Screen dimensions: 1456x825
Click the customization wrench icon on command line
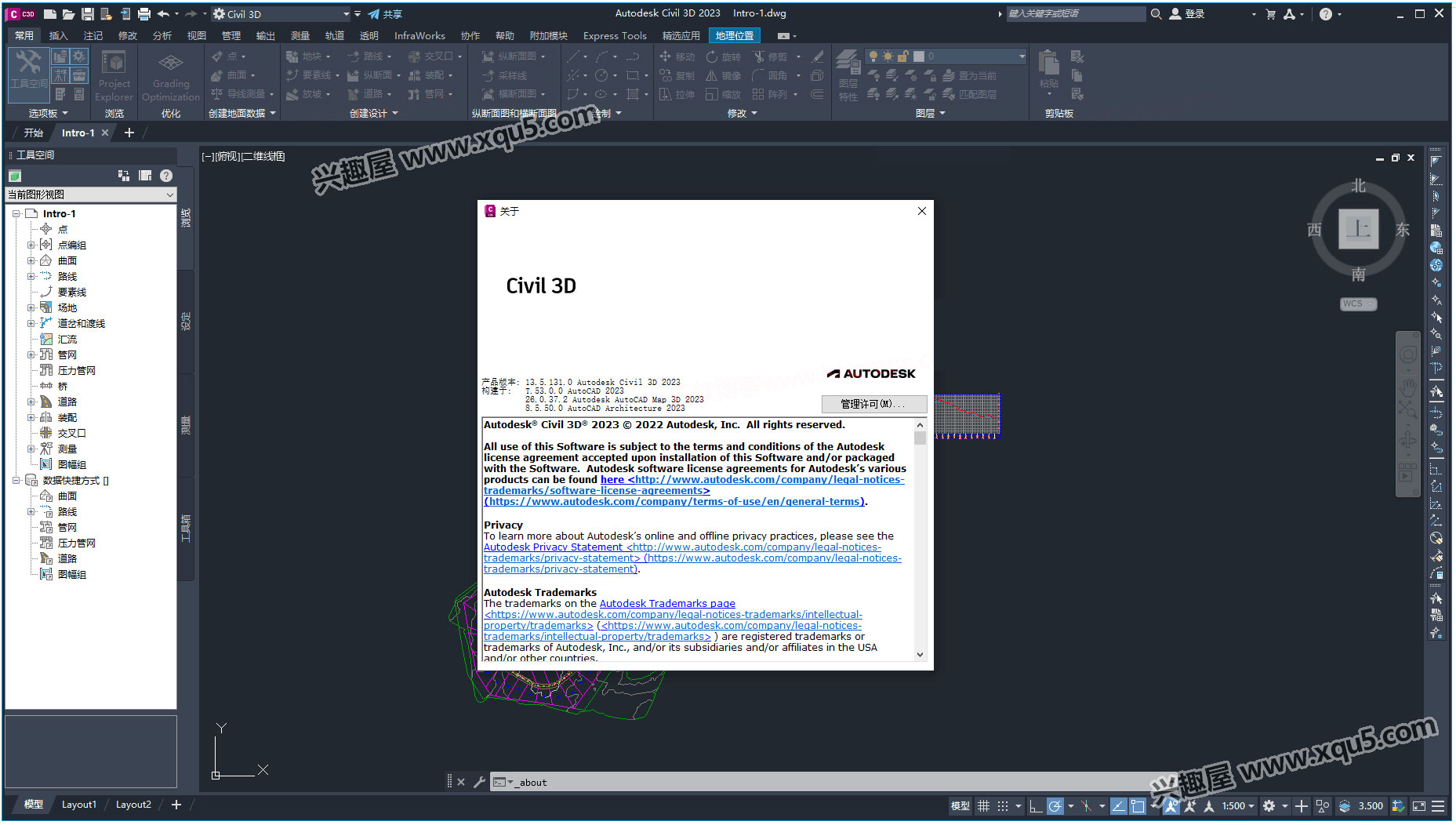479,782
